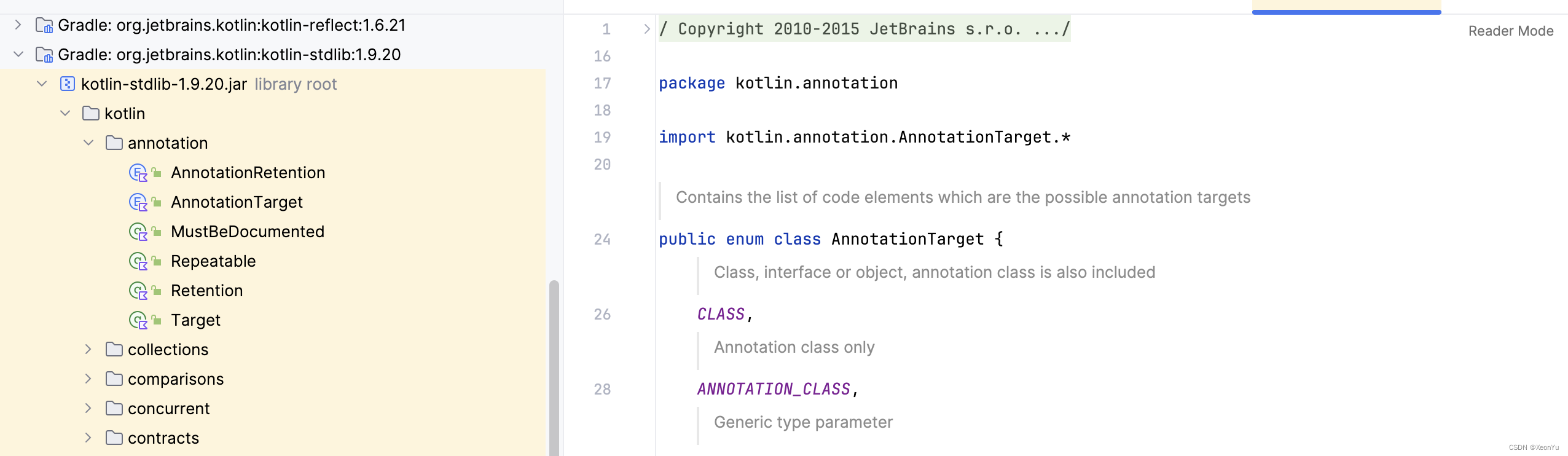Click the concurrent folder icon
This screenshot has width=1568, height=456.
(114, 409)
